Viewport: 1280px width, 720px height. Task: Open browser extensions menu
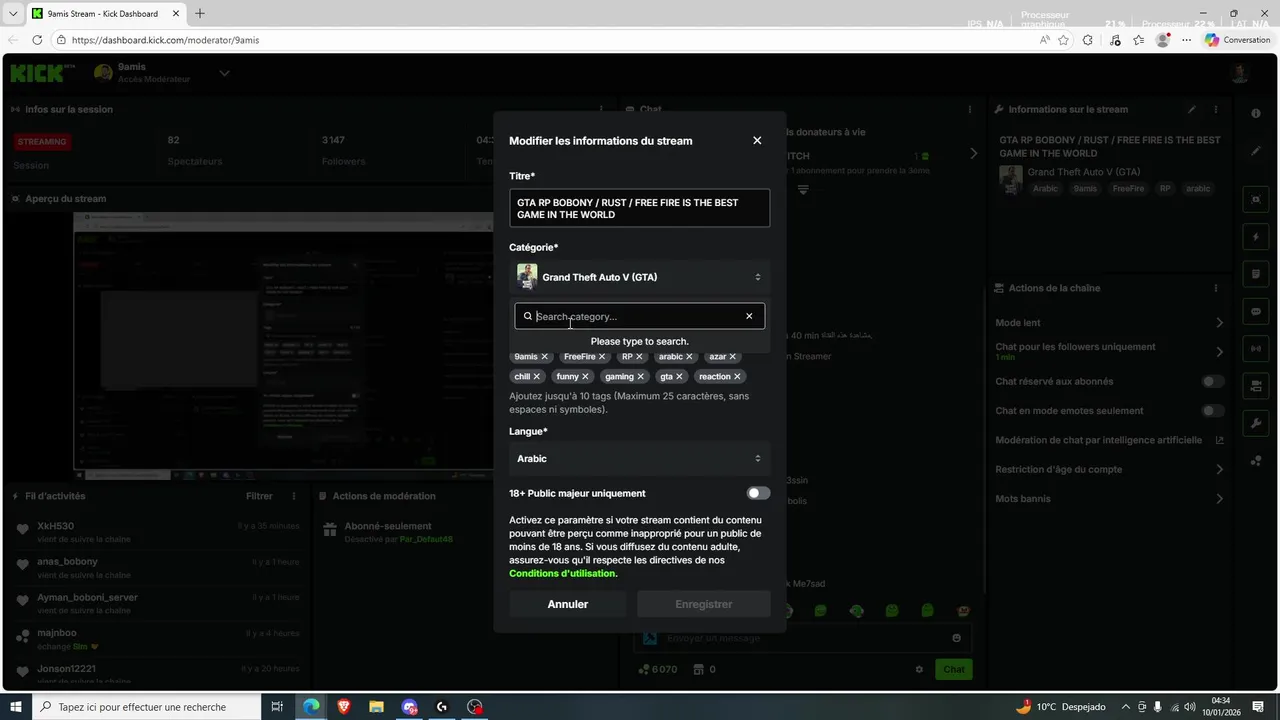click(1088, 40)
